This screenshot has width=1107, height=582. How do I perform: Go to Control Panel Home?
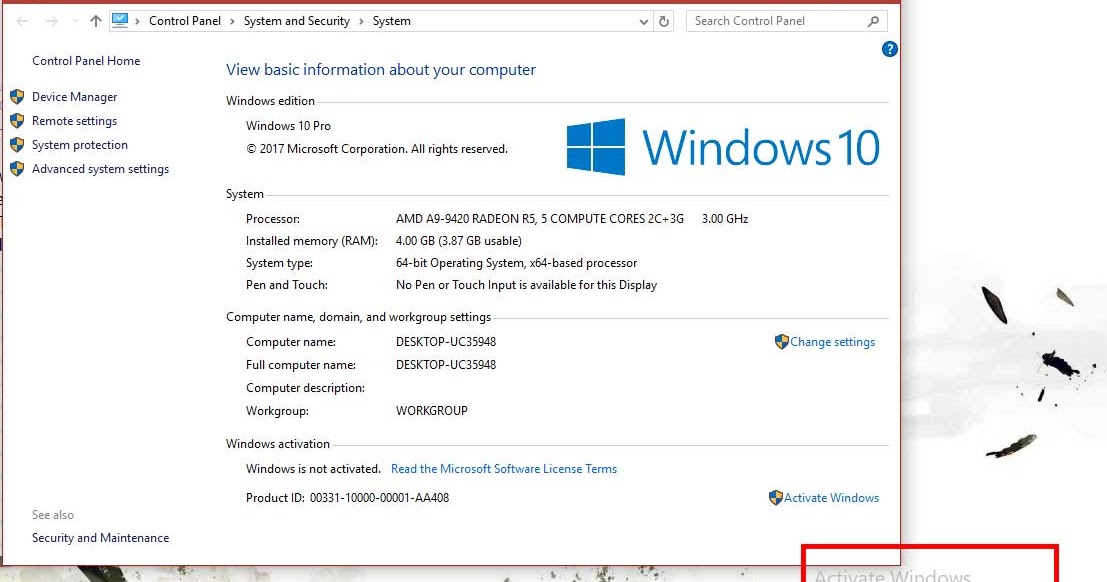(x=86, y=61)
